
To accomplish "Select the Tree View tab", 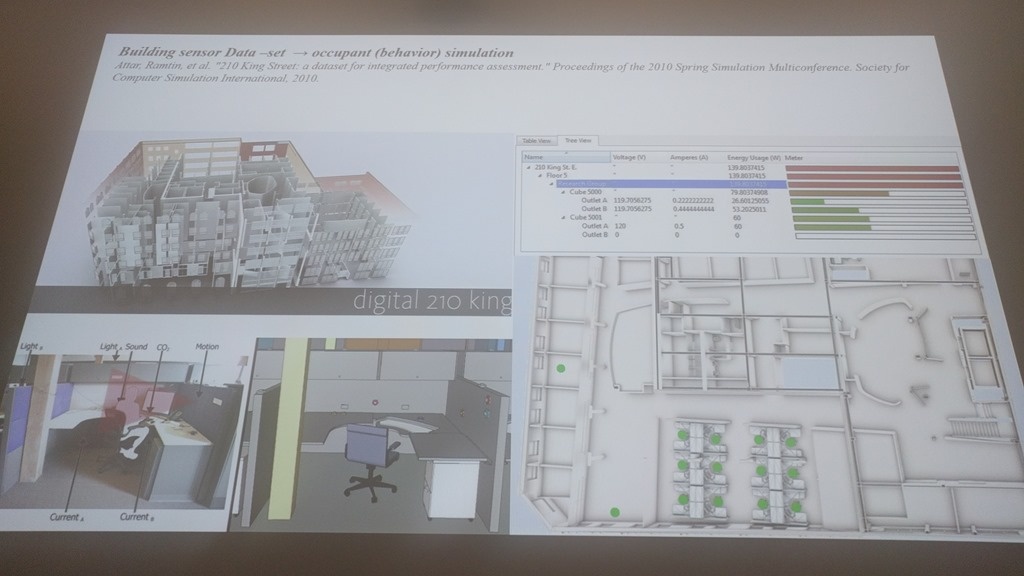I will [x=577, y=142].
